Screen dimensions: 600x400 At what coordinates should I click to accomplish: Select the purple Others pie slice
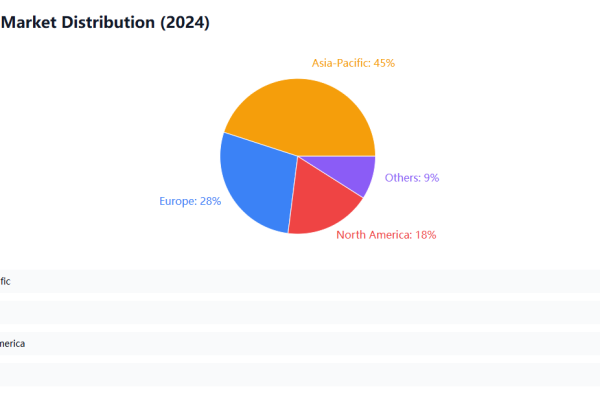pyautogui.click(x=352, y=173)
